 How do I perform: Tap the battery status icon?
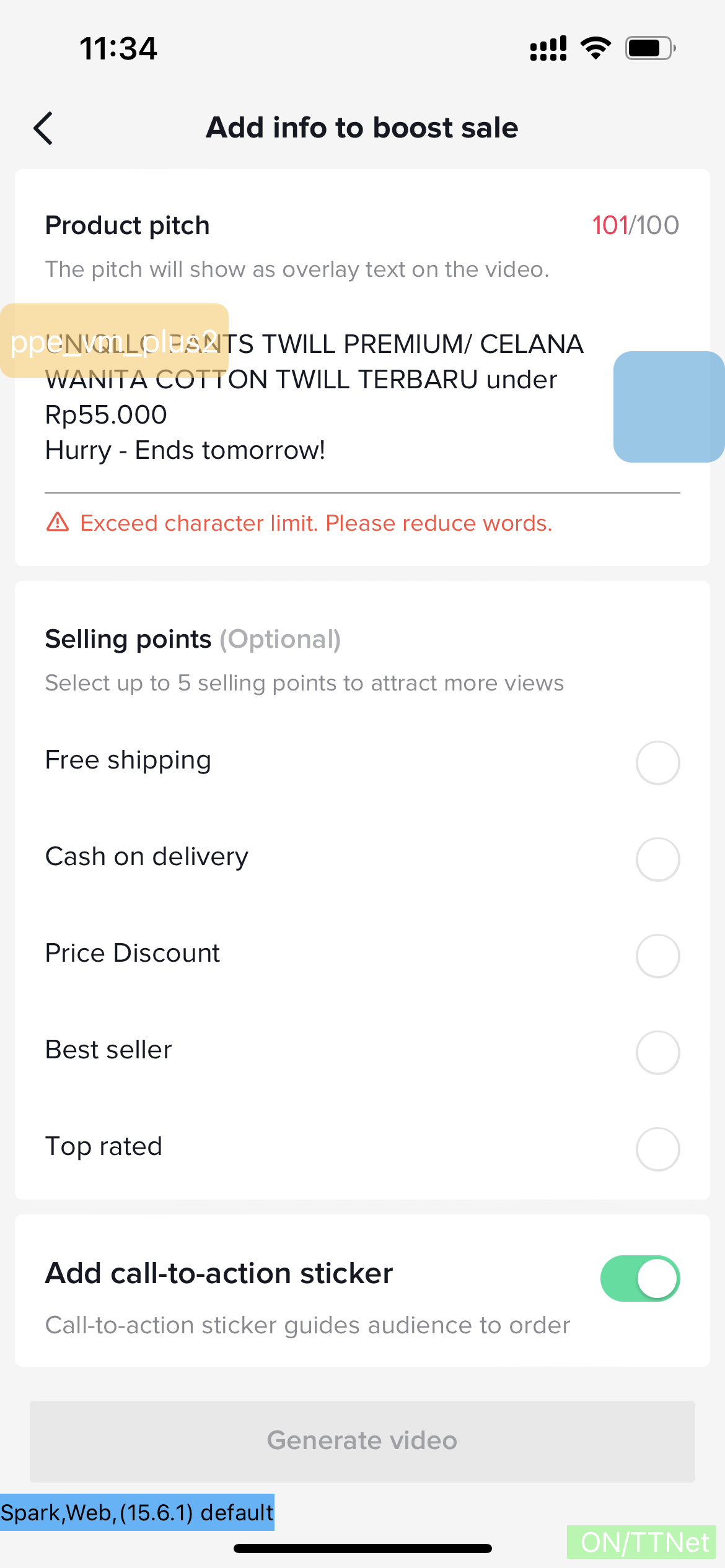click(x=650, y=48)
